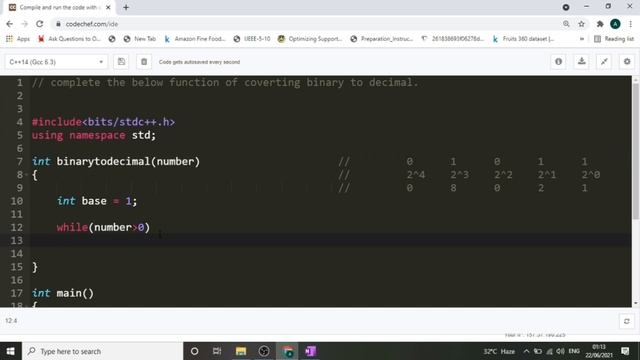Click the Type here to search box
Screen dimensions: 640x360
(x=102, y=351)
